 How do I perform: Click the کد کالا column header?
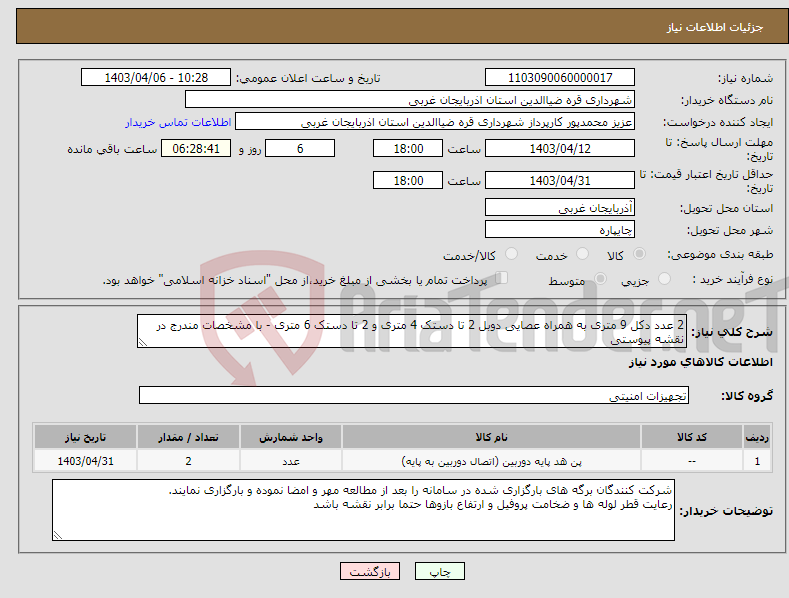click(692, 437)
